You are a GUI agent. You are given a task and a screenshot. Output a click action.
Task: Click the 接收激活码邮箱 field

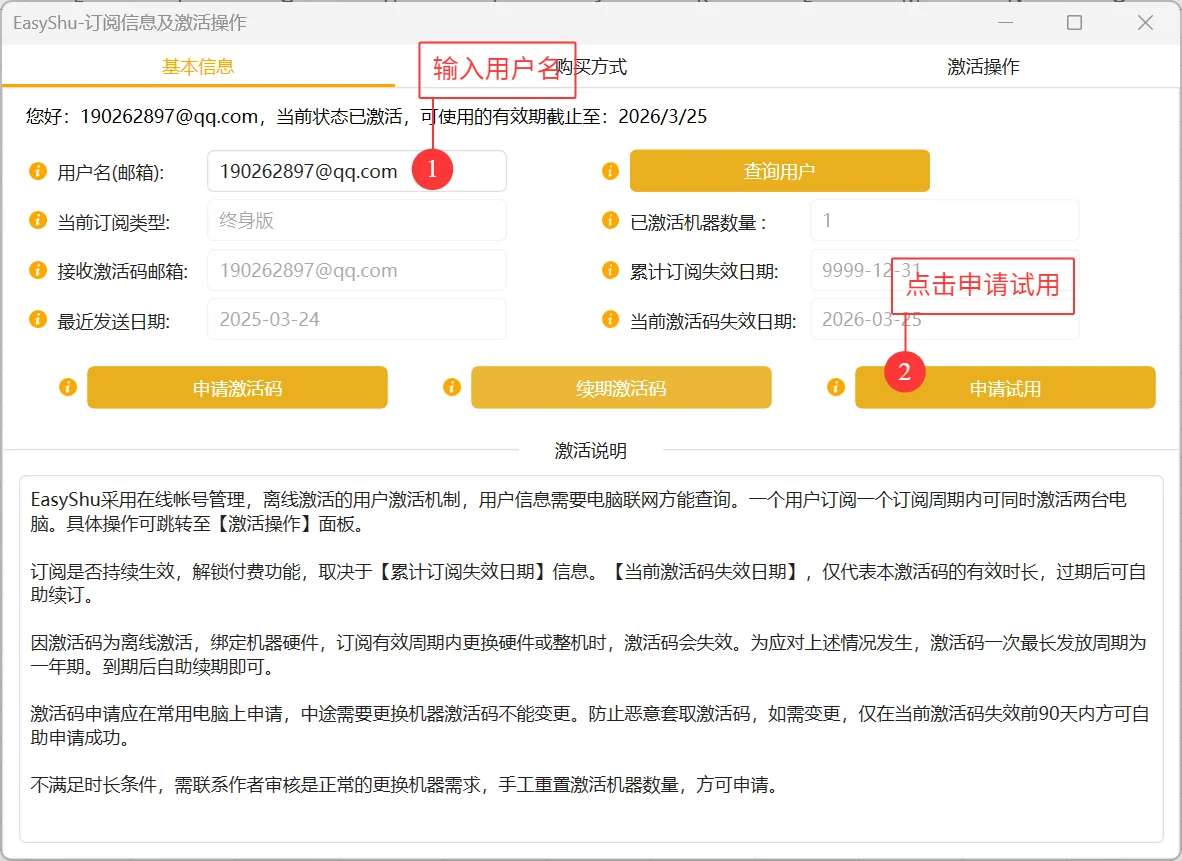357,270
